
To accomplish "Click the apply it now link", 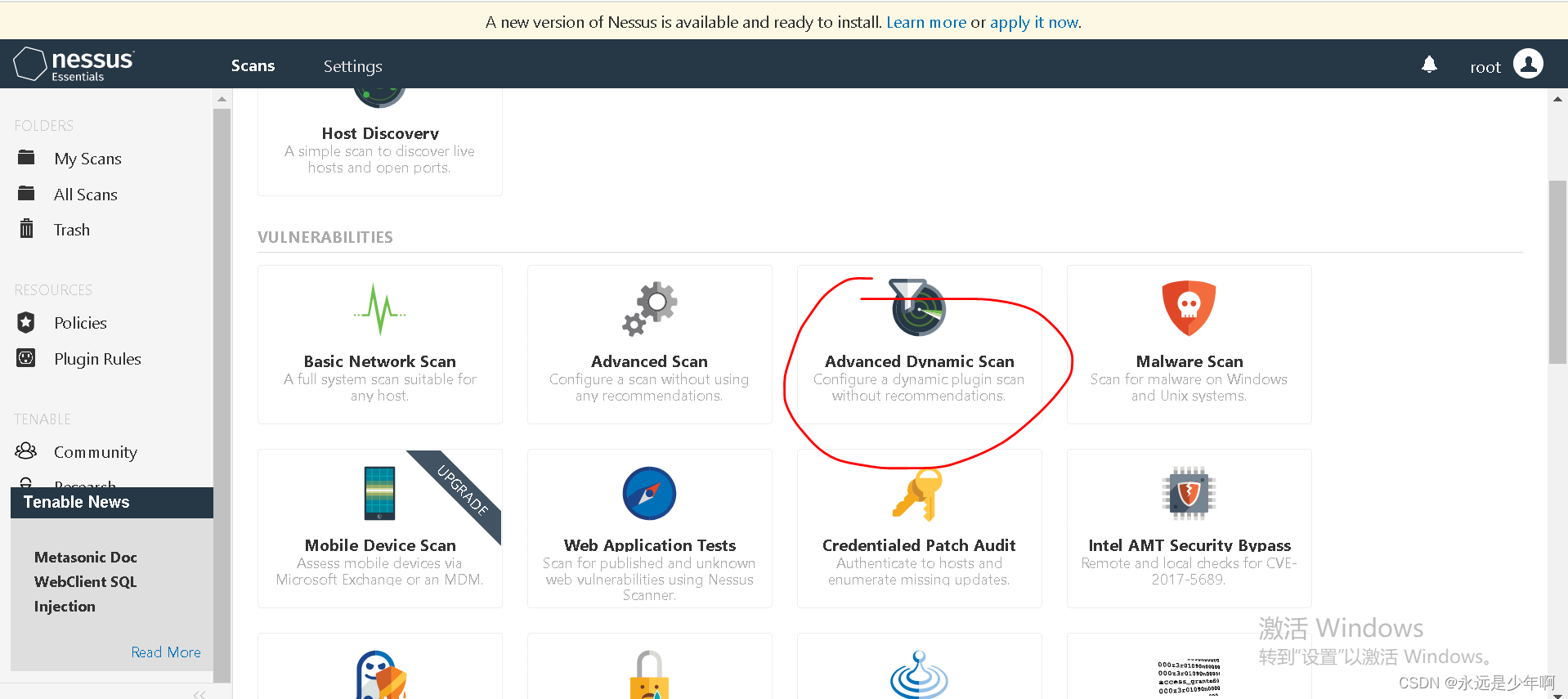I will 1034,22.
